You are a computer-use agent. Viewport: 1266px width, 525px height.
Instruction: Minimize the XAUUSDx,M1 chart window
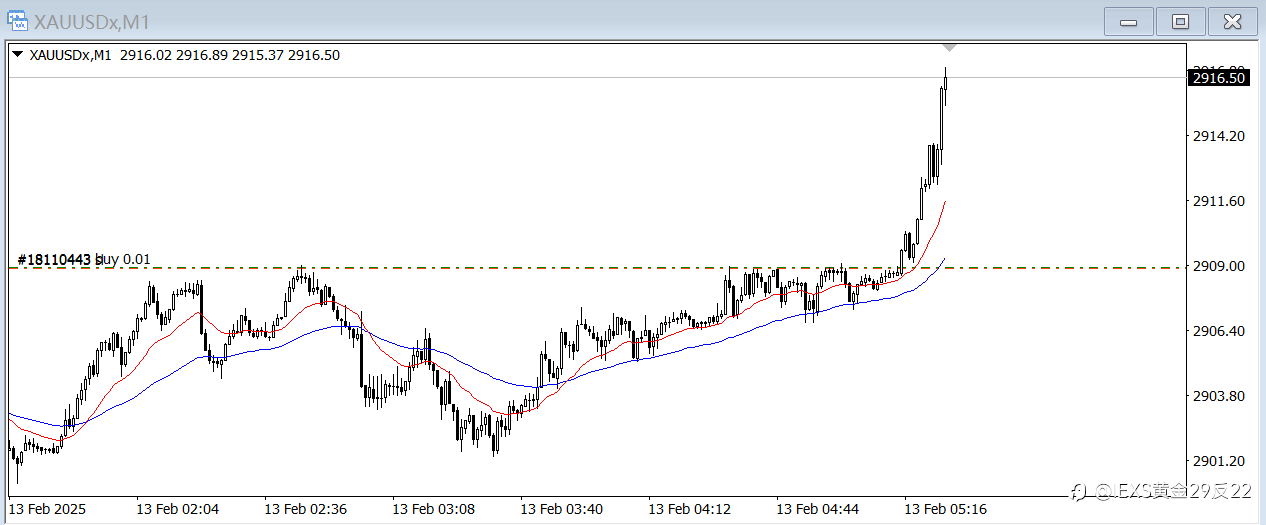point(1129,21)
